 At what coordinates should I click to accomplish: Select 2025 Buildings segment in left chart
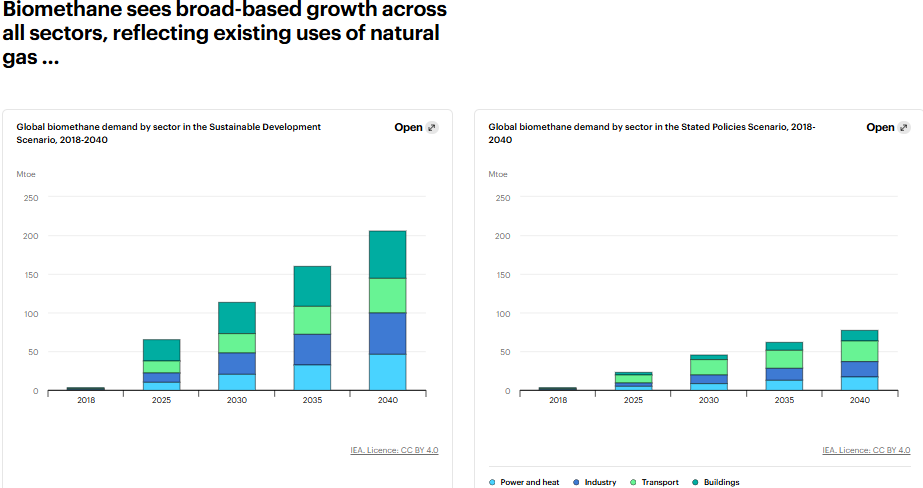coord(161,350)
